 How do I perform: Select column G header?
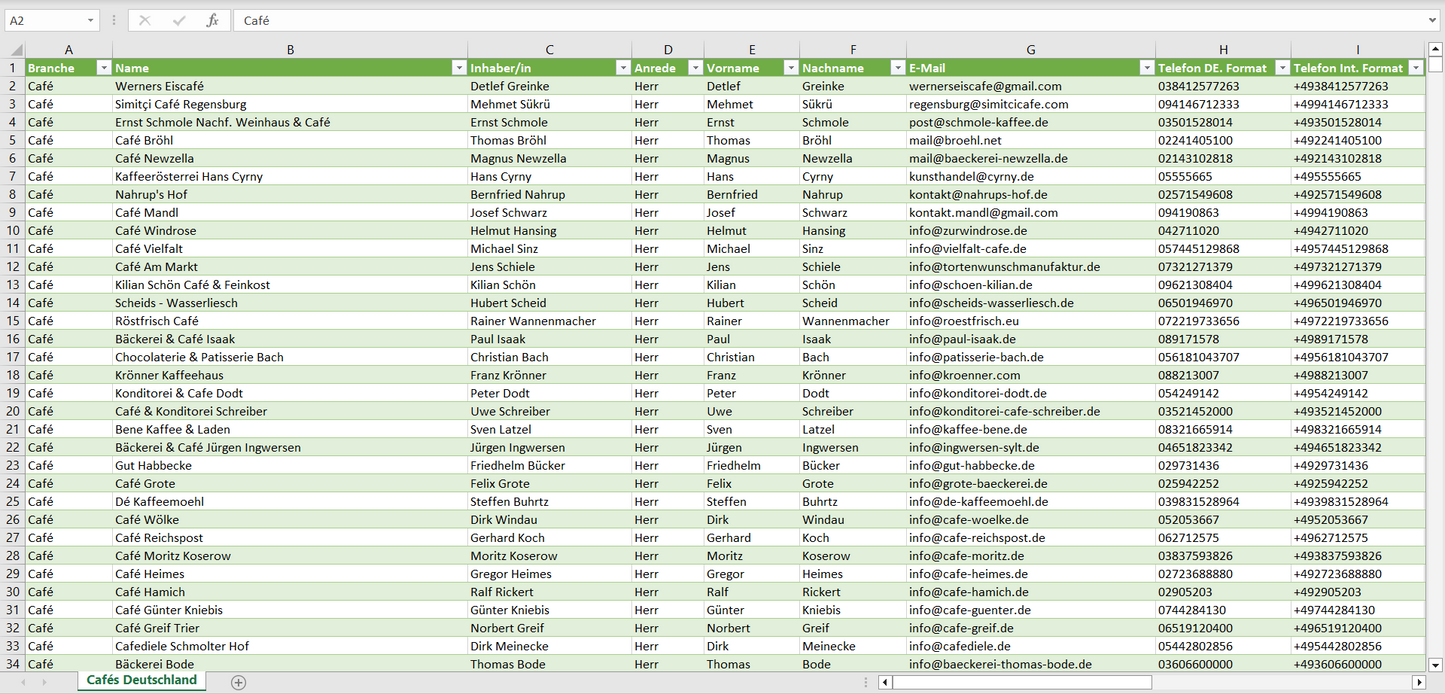coord(1030,49)
